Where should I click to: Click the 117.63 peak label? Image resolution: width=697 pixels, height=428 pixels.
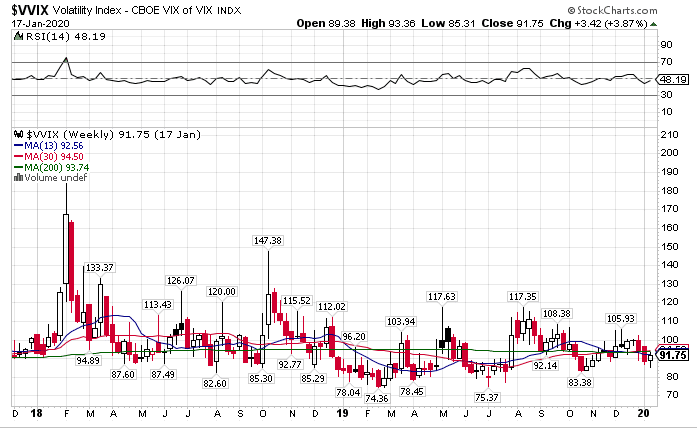coord(441,296)
